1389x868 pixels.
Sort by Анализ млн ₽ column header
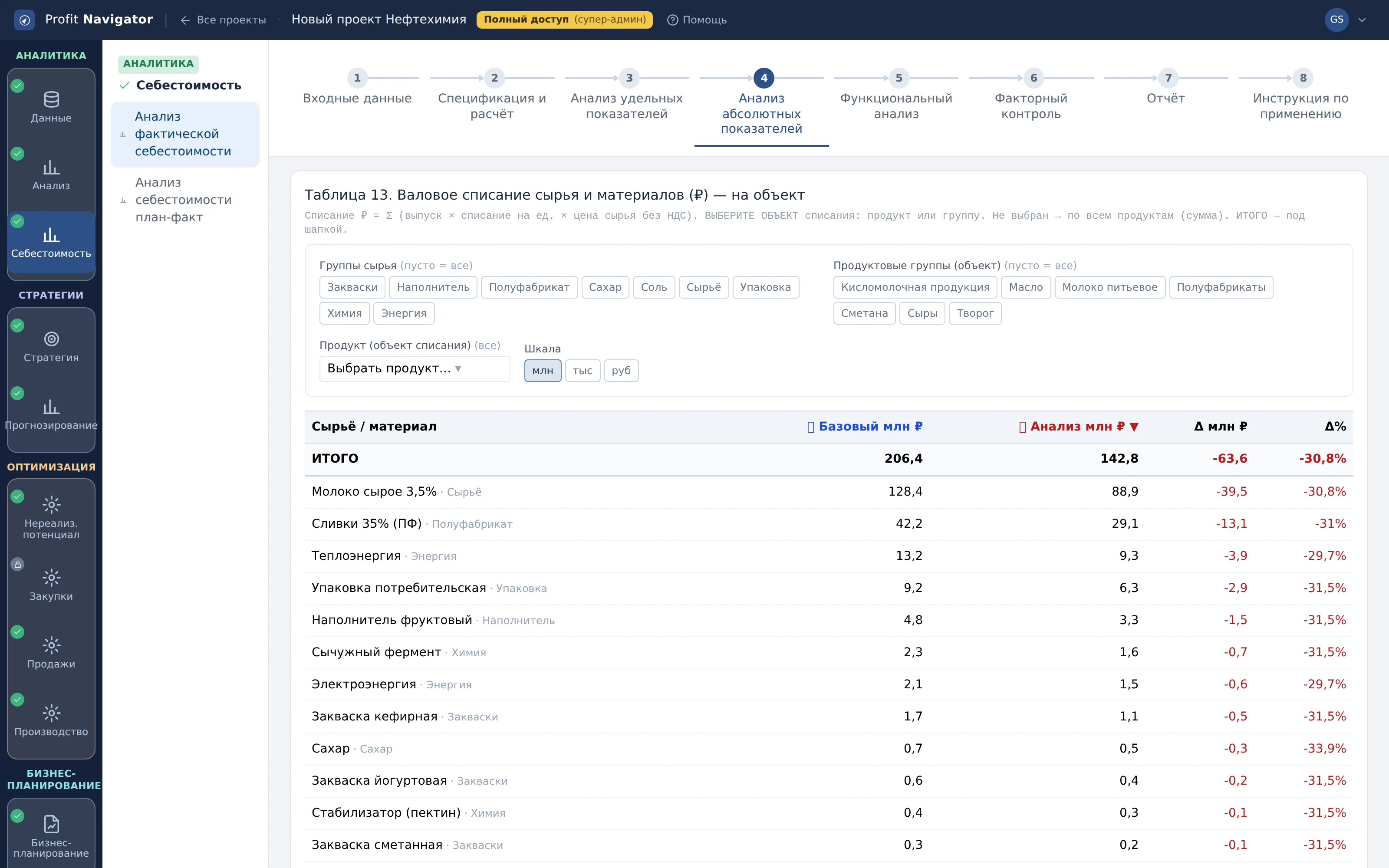[1078, 427]
